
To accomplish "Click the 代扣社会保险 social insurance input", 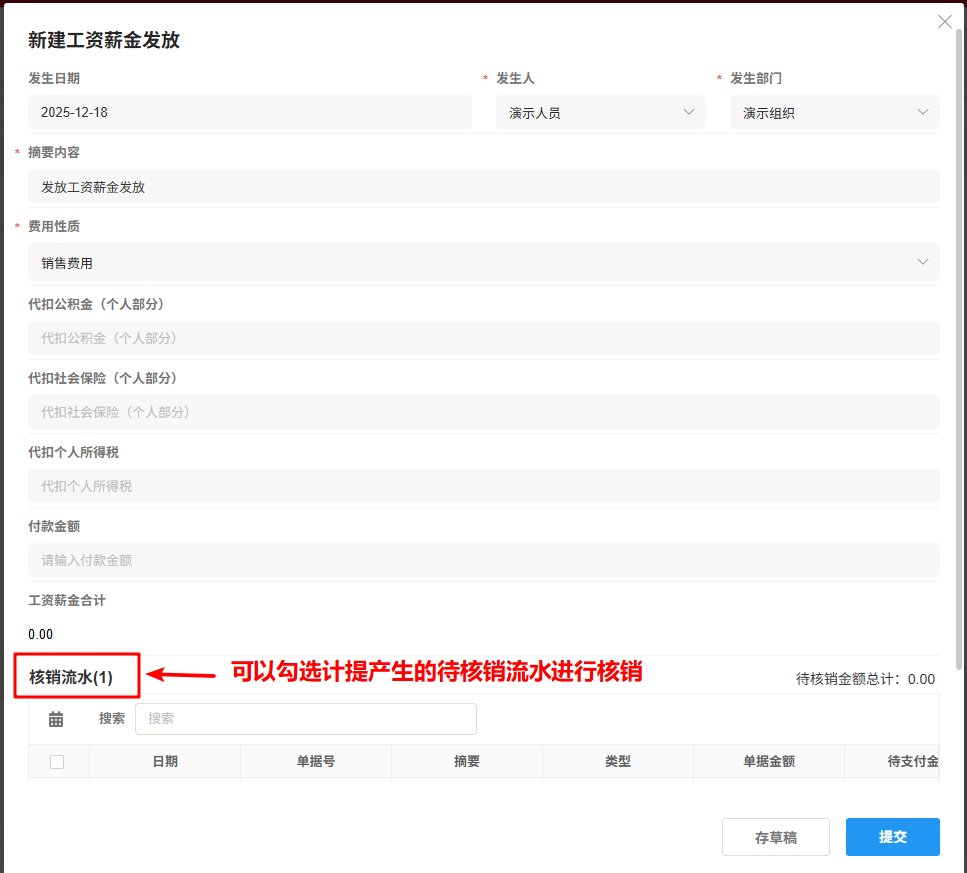I will click(484, 411).
